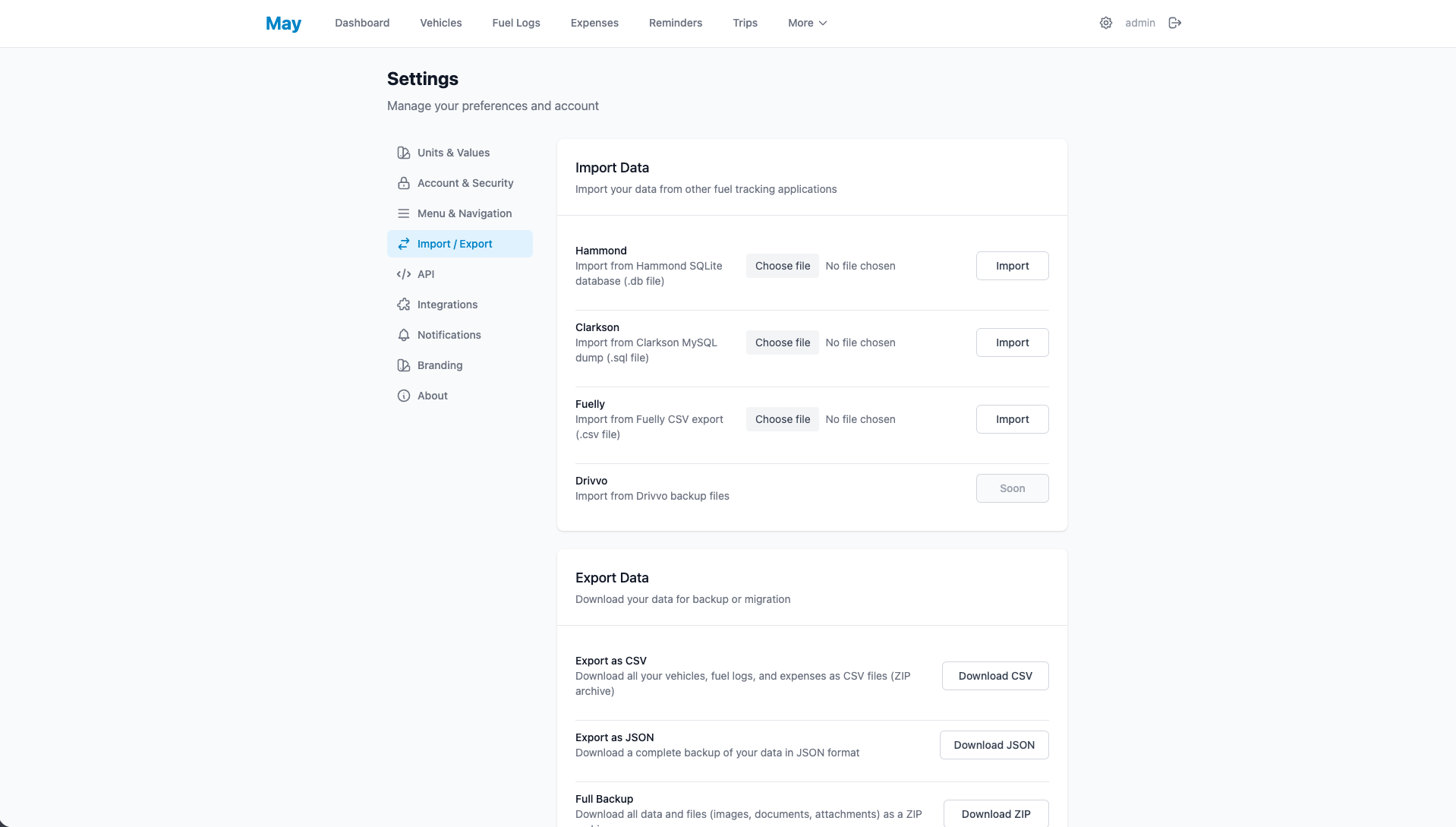Select the Import / Export settings tab
Viewport: 1456px width, 827px height.
tap(460, 244)
